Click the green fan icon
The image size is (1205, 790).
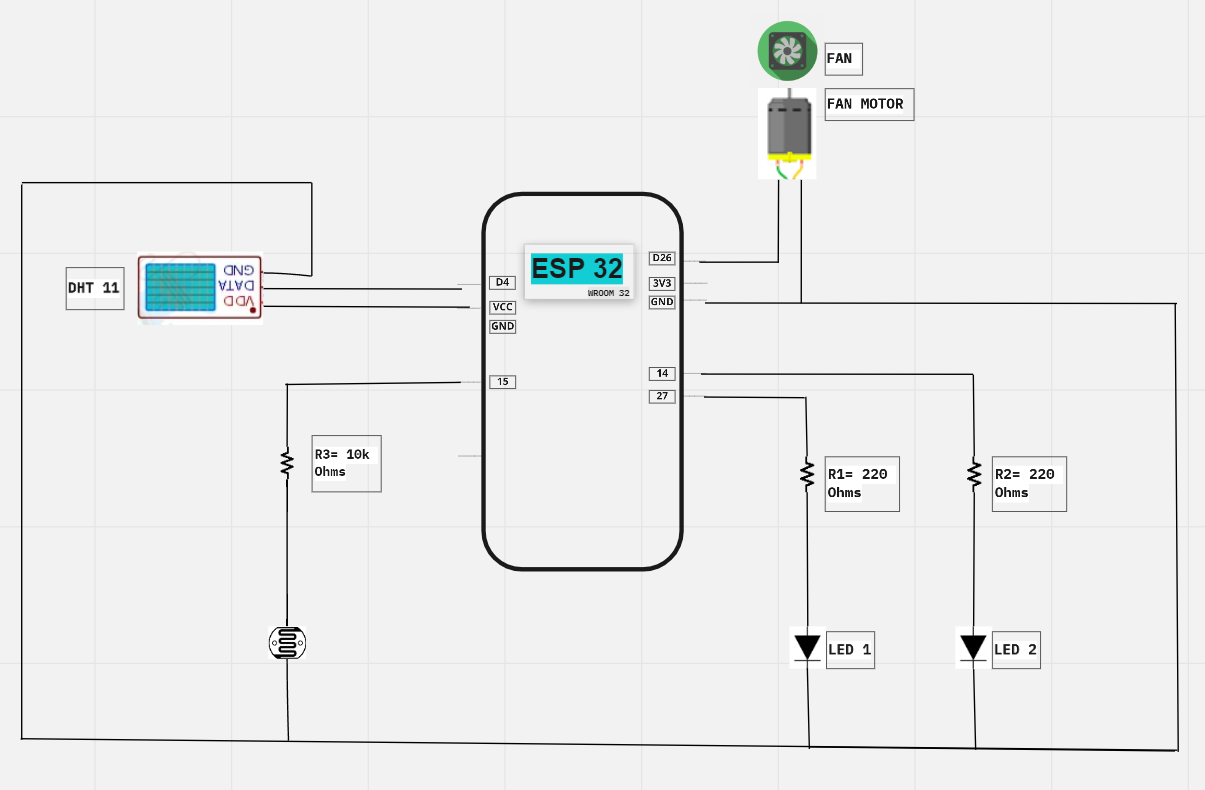tap(787, 50)
